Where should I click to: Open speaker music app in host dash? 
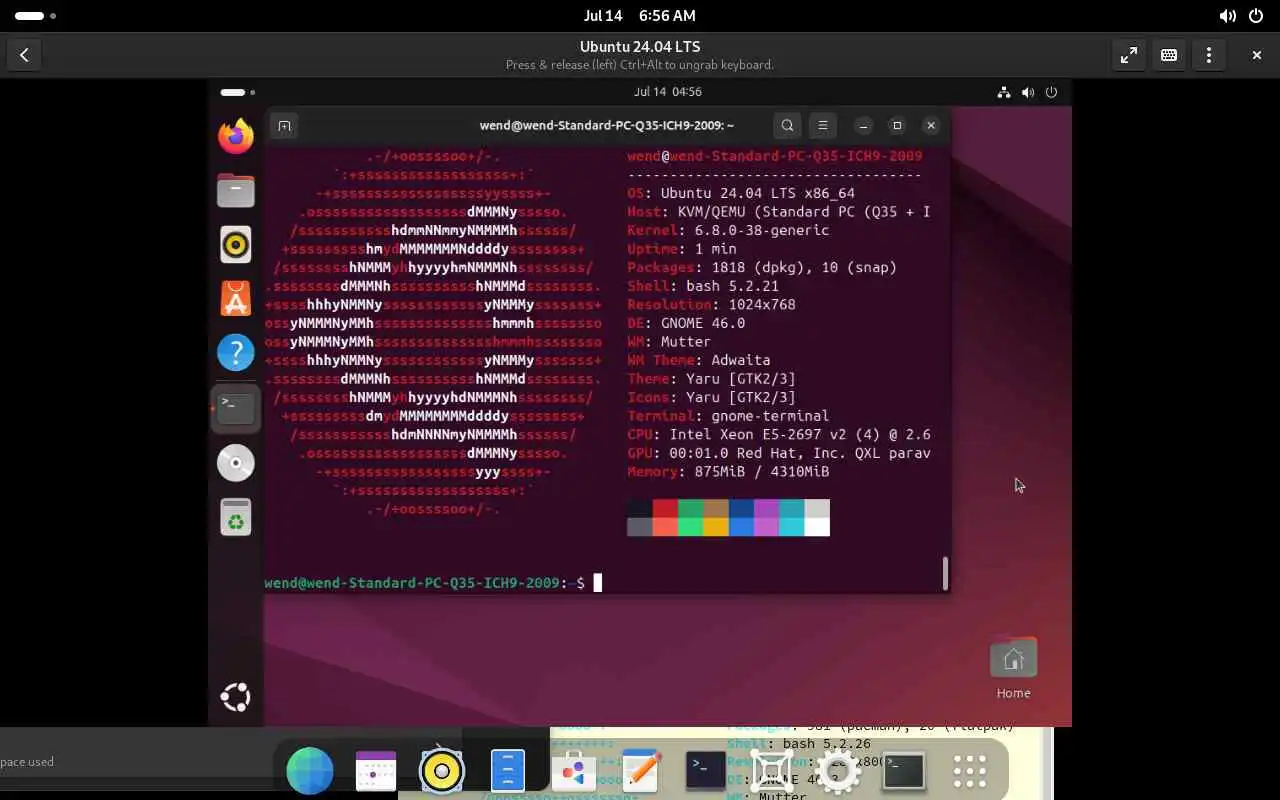tap(442, 771)
